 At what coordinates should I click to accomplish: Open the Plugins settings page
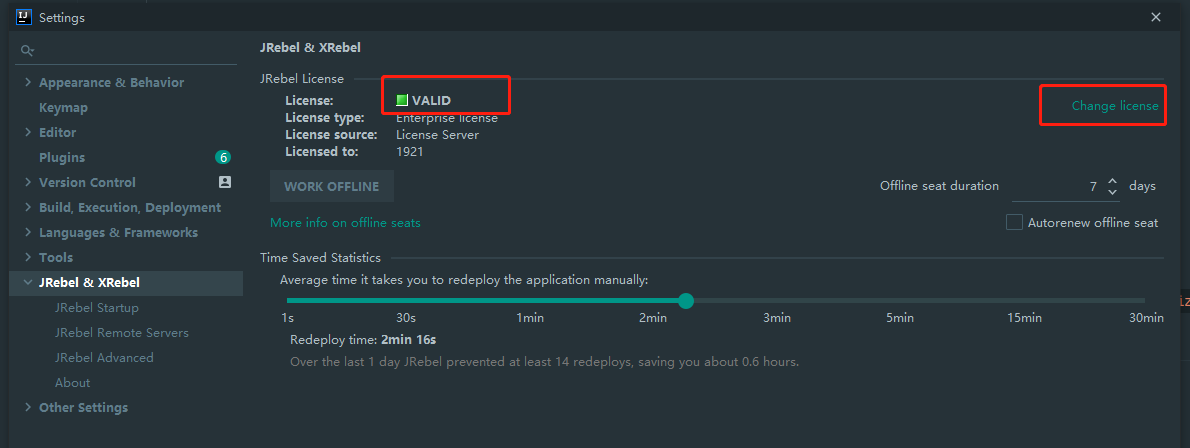click(62, 157)
